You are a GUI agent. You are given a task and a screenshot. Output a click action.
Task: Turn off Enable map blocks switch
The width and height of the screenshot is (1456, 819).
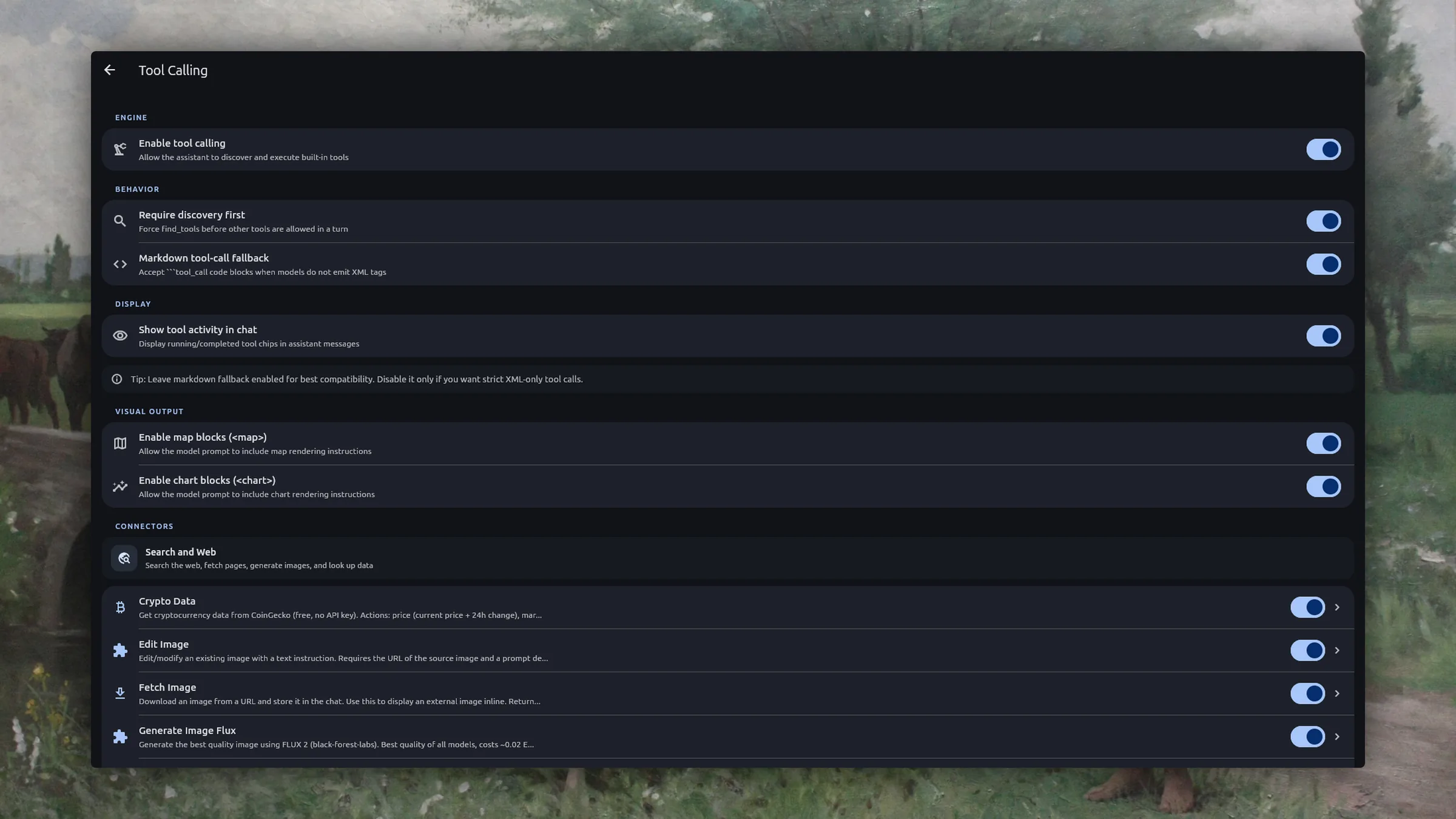tap(1324, 443)
